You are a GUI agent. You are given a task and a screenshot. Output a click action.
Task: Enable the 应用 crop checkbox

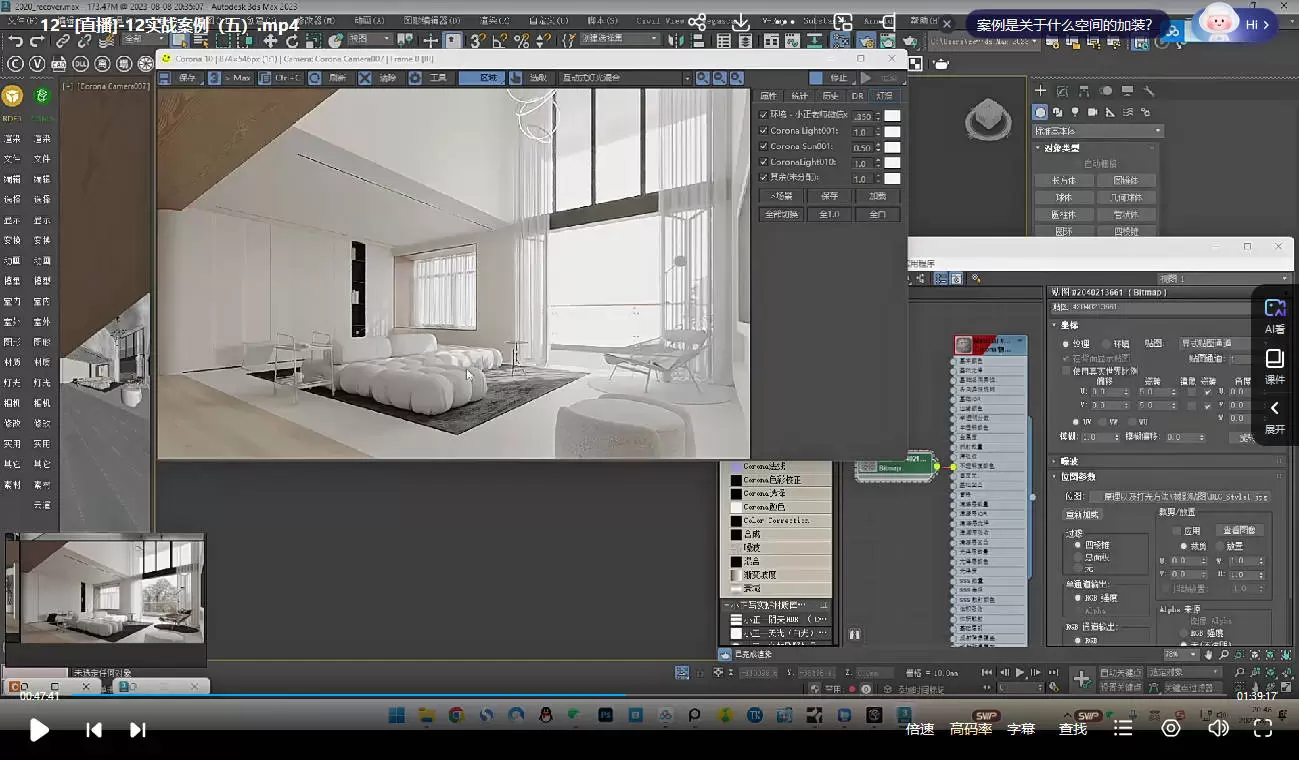point(1176,531)
